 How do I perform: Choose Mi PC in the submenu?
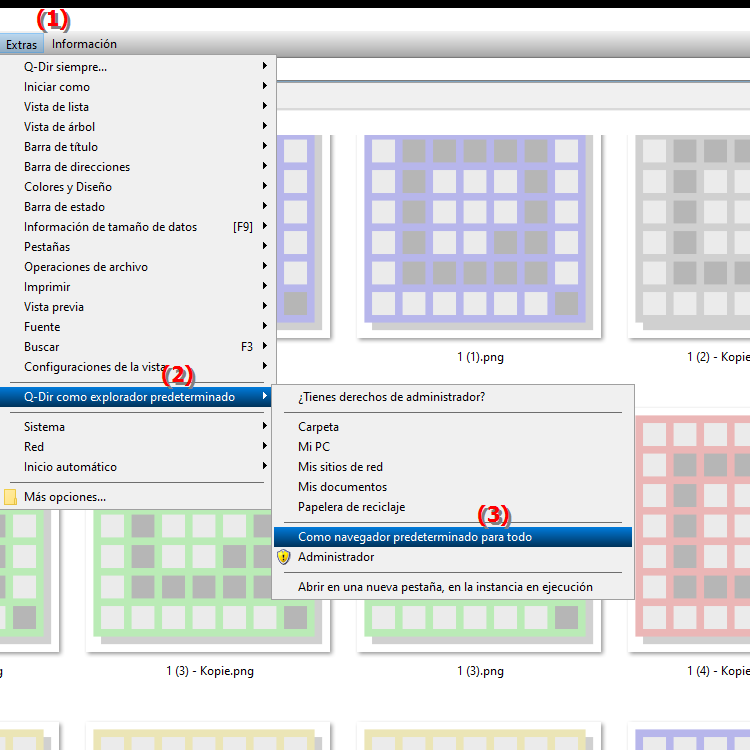[453, 447]
